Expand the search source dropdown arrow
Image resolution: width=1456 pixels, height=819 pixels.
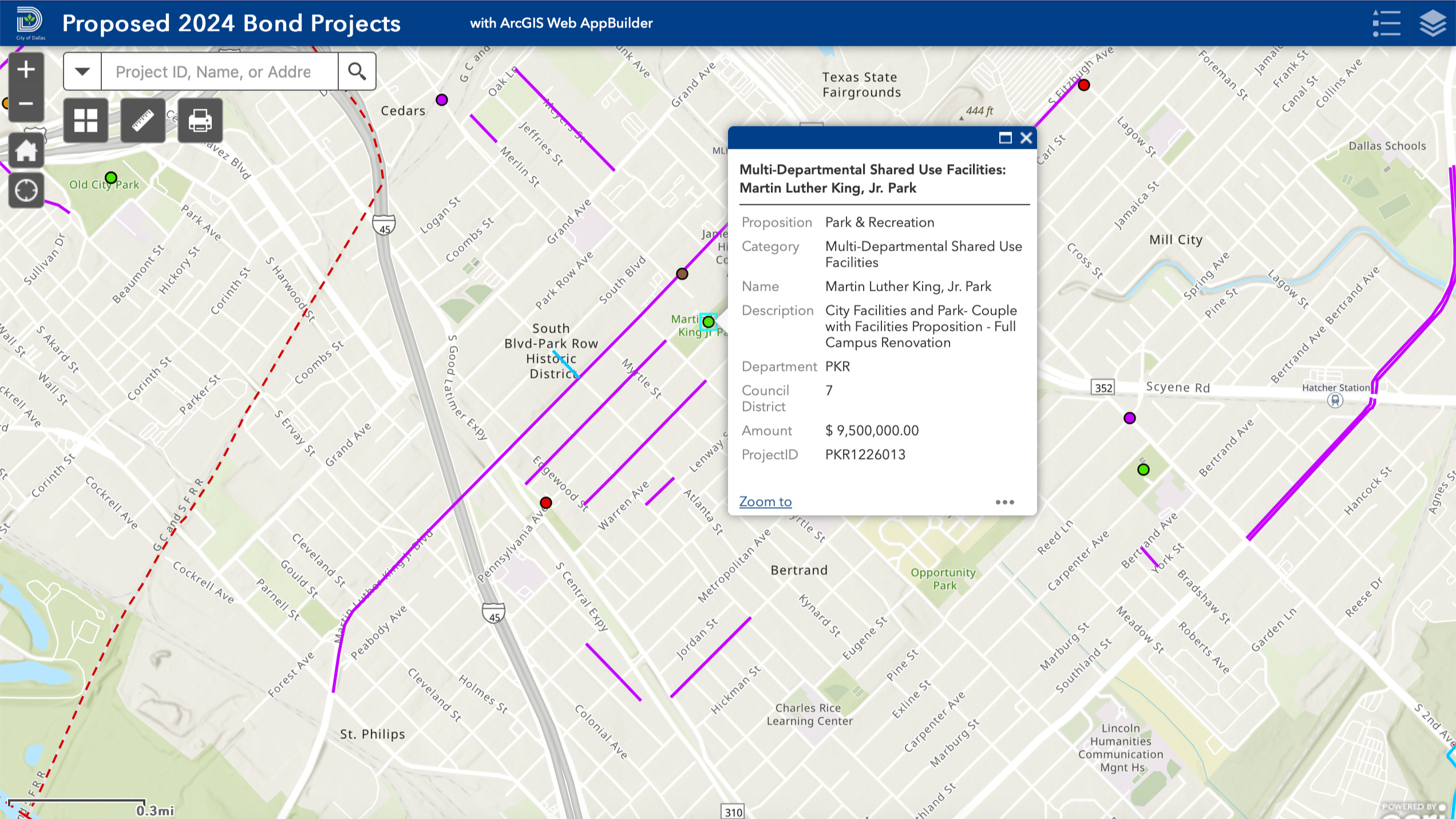pos(82,72)
